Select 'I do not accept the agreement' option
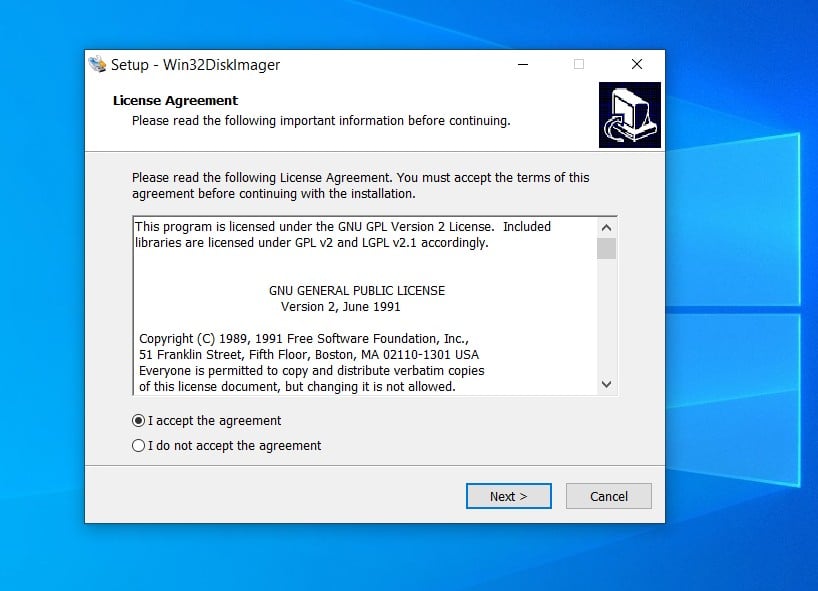818x591 pixels. pyautogui.click(x=138, y=445)
